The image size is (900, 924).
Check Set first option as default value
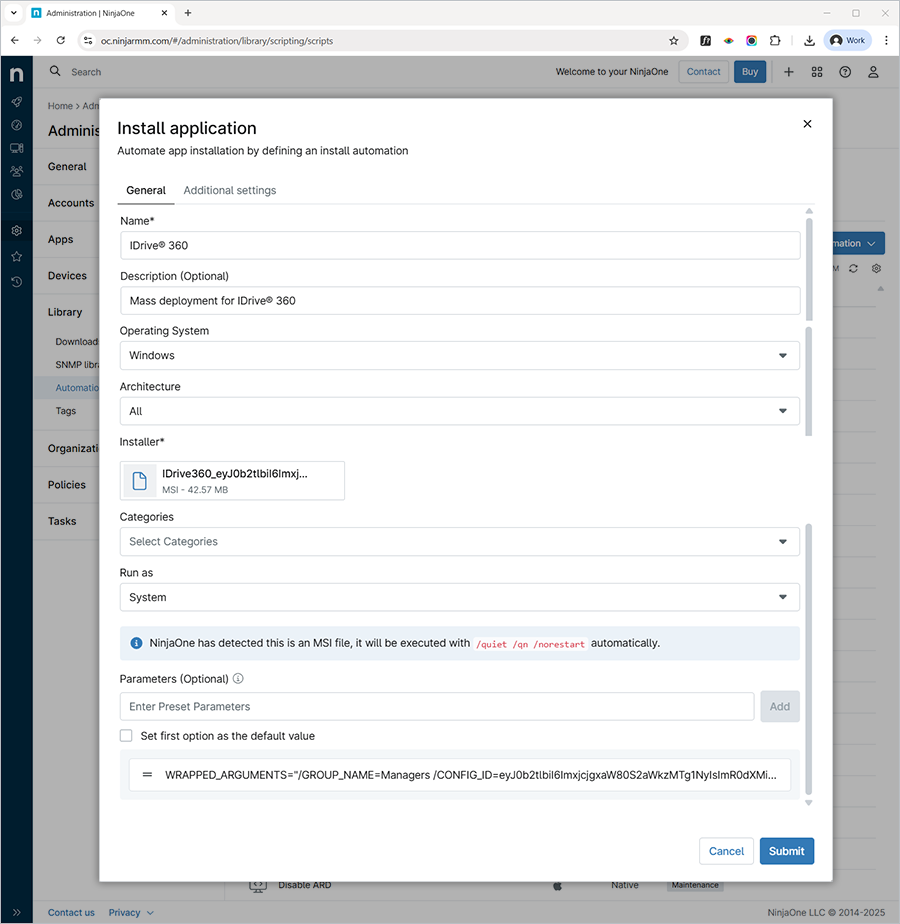coord(126,735)
